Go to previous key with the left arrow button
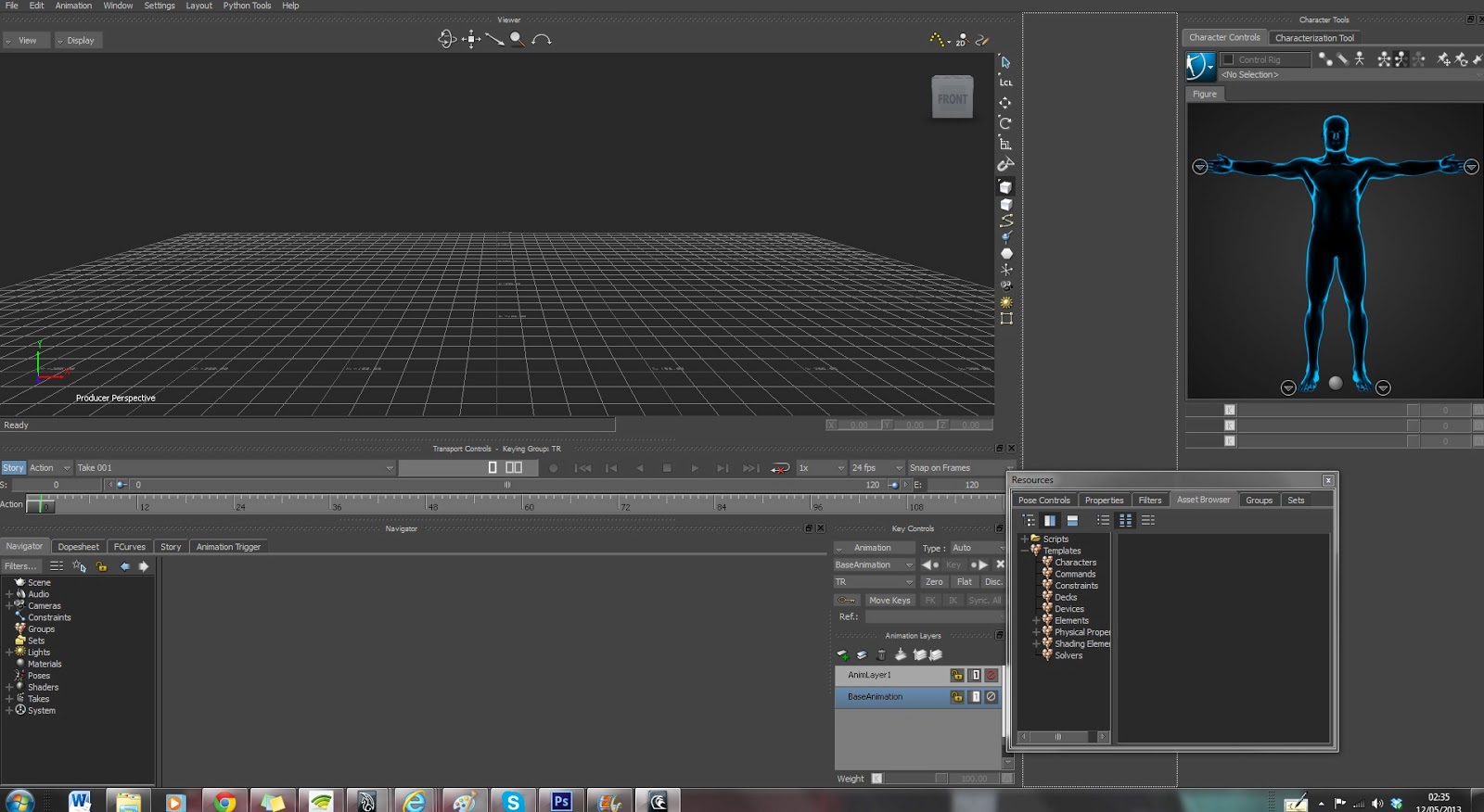Viewport: 1484px width, 812px height. (x=930, y=565)
